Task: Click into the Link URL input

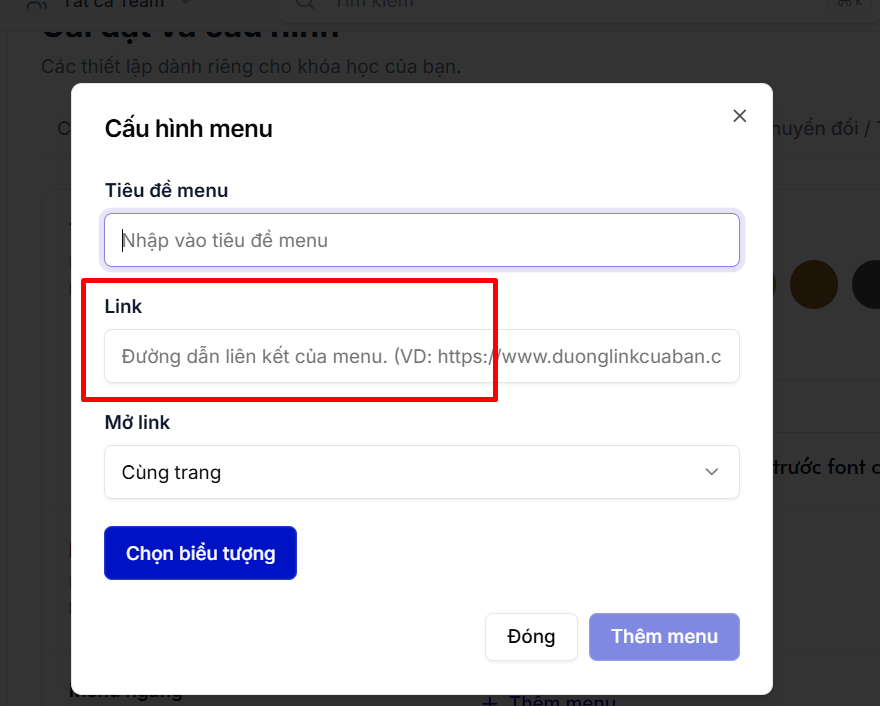Action: 421,356
